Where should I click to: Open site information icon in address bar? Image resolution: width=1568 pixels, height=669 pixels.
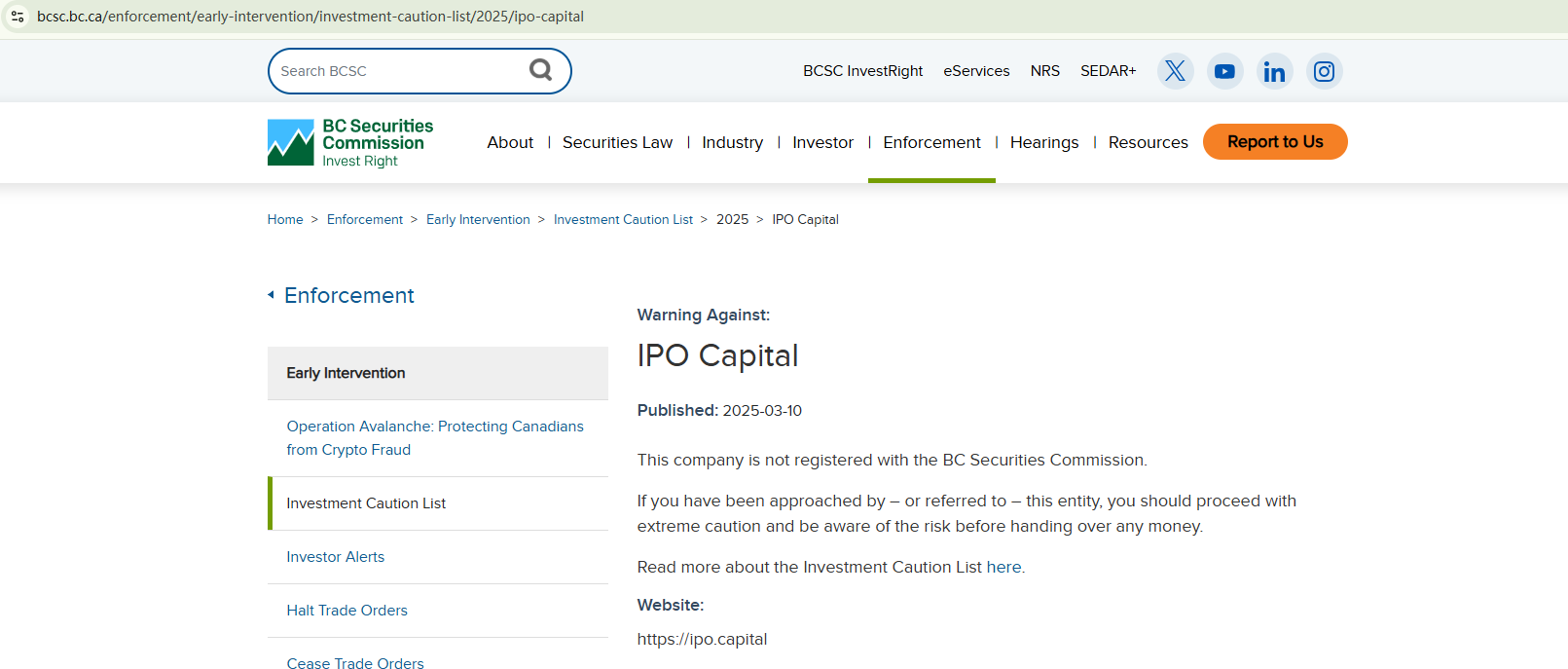[18, 17]
